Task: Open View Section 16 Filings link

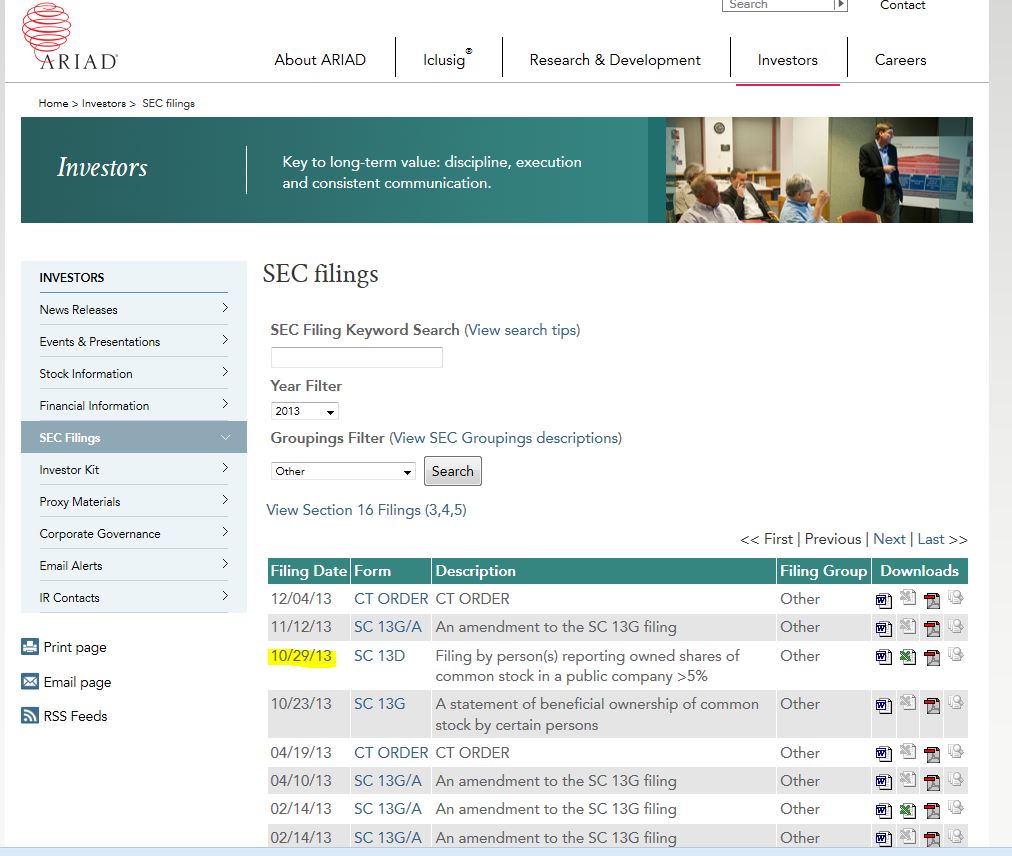Action: [366, 510]
